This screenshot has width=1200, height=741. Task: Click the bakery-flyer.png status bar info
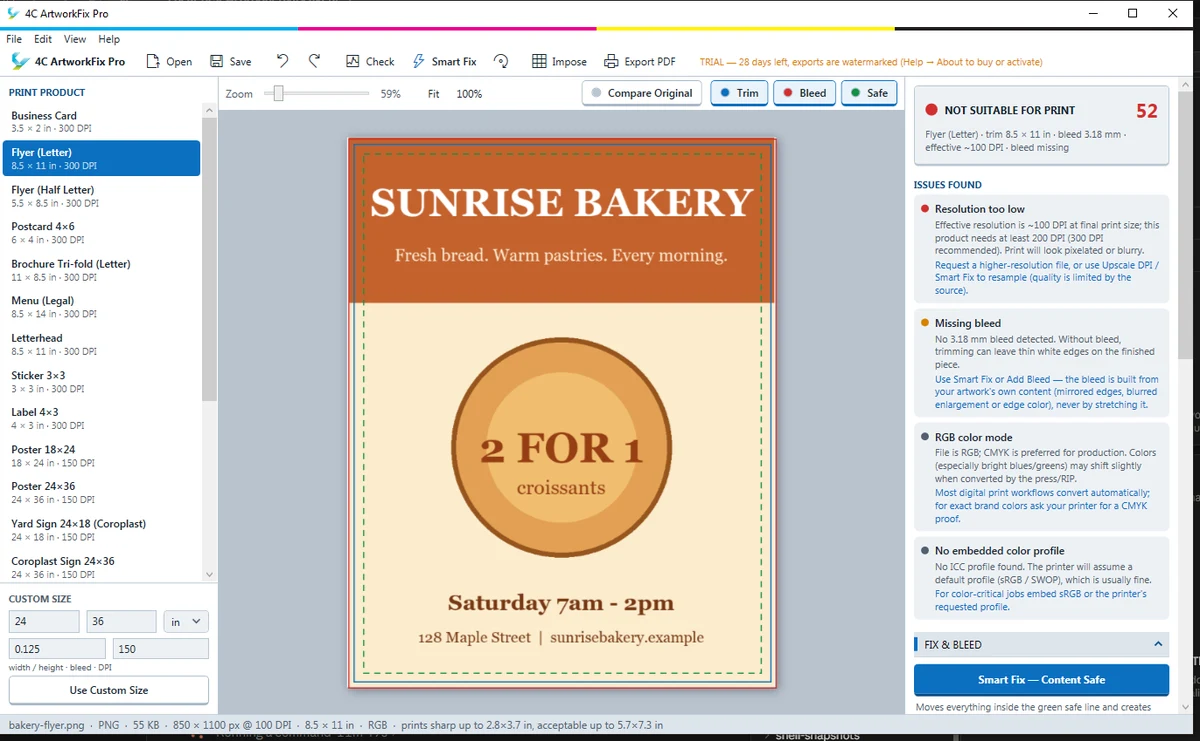click(335, 725)
